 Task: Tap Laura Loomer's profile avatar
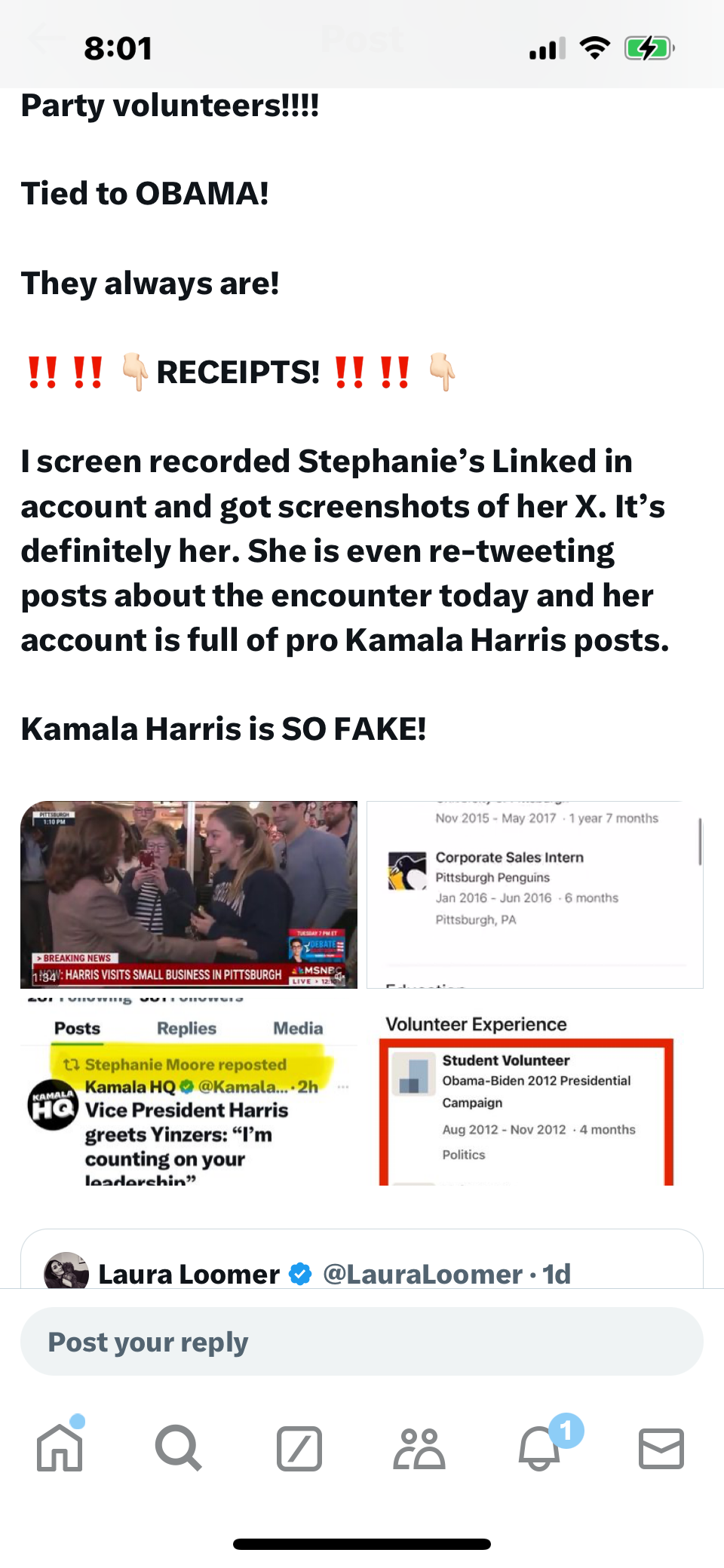click(66, 1271)
